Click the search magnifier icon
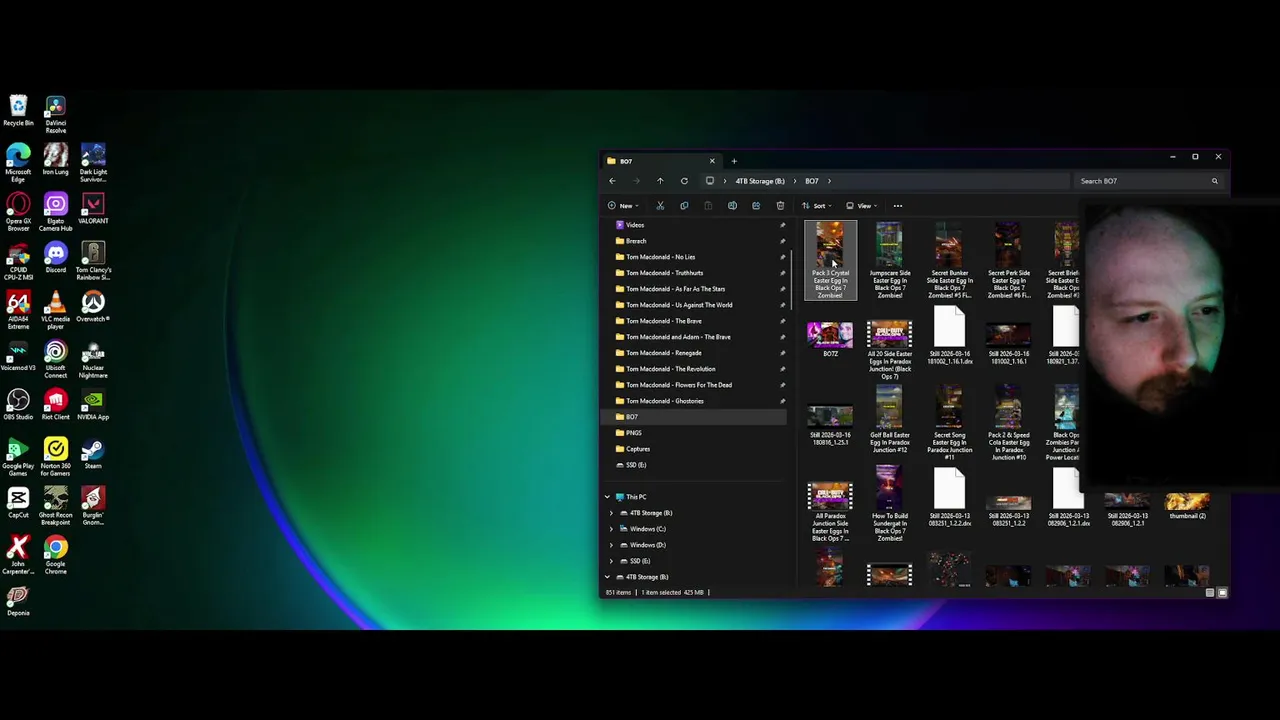Image resolution: width=1280 pixels, height=720 pixels. pyautogui.click(x=1215, y=181)
